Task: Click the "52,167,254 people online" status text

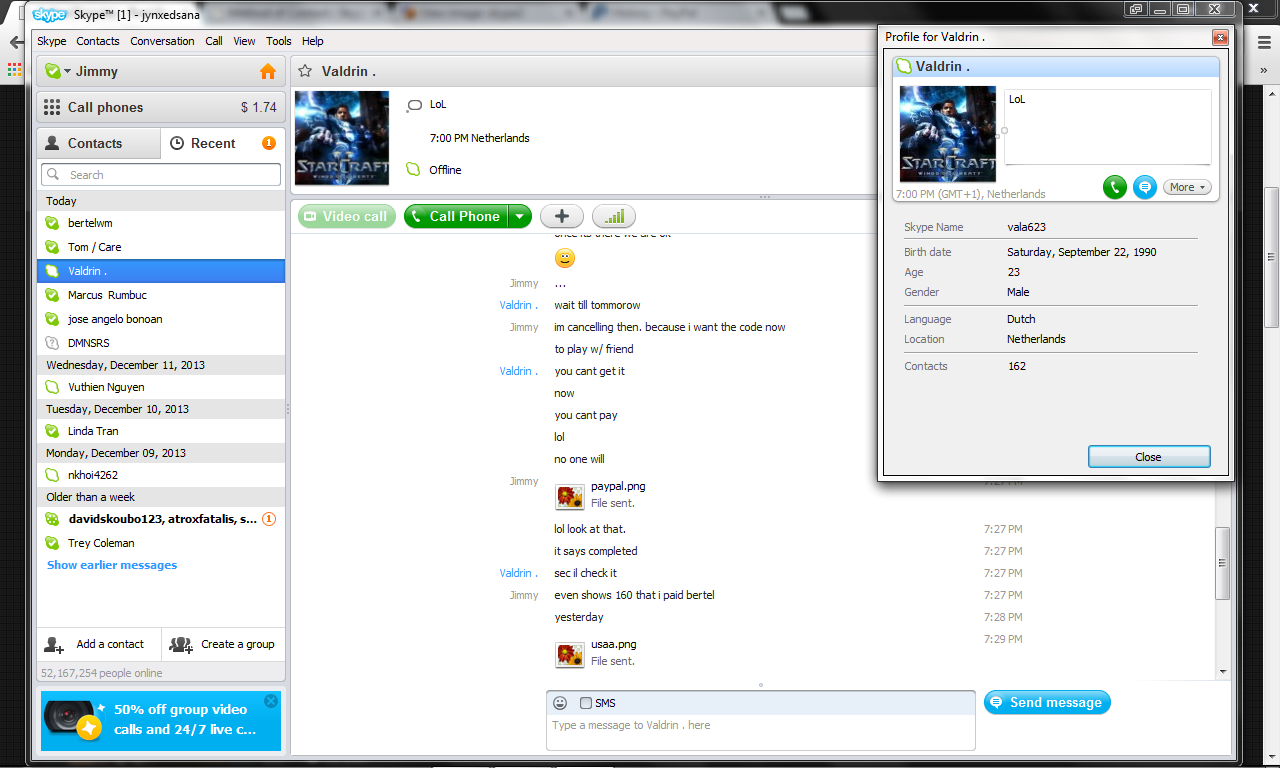Action: (101, 674)
